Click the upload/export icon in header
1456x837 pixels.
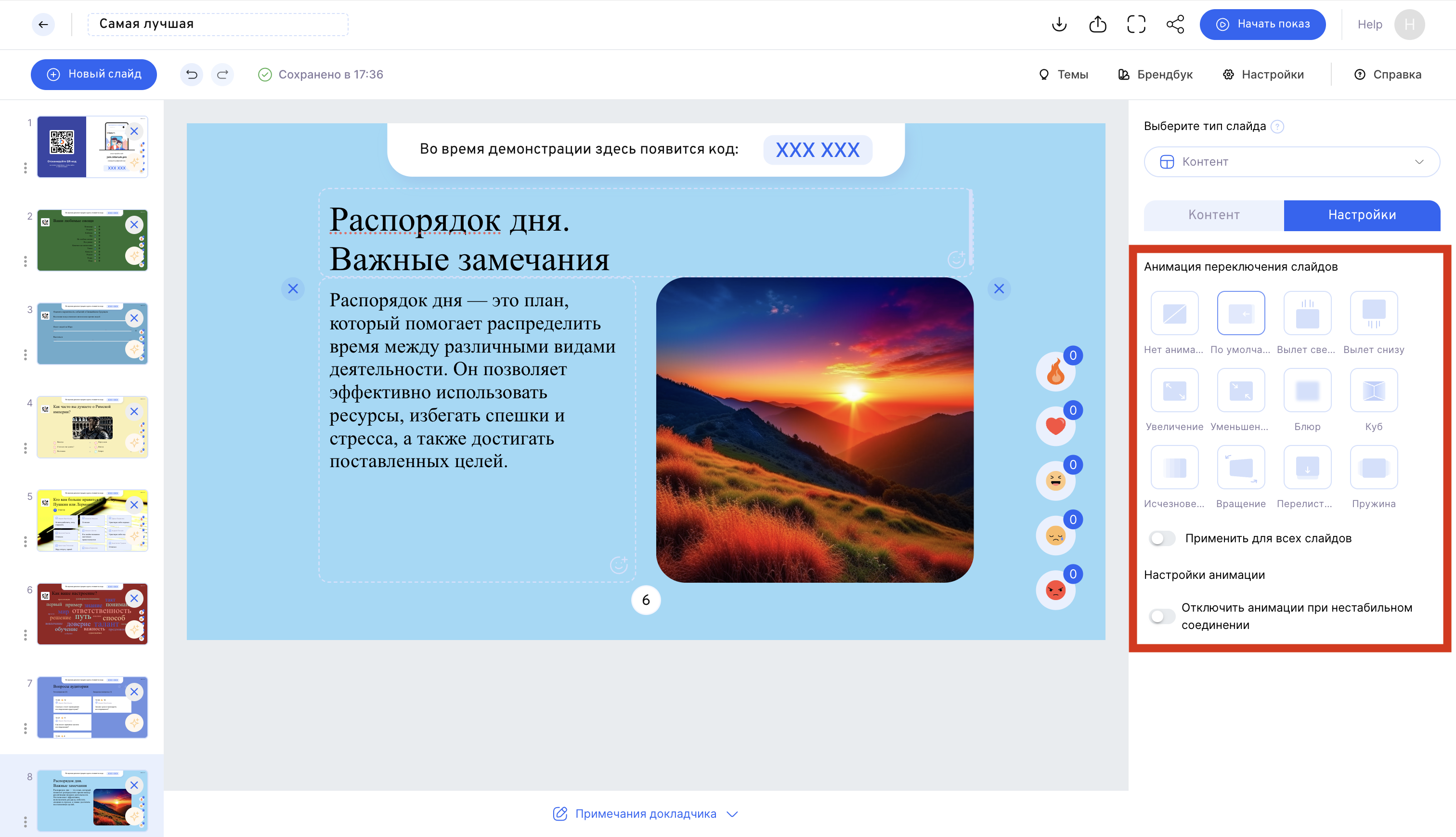(1097, 24)
